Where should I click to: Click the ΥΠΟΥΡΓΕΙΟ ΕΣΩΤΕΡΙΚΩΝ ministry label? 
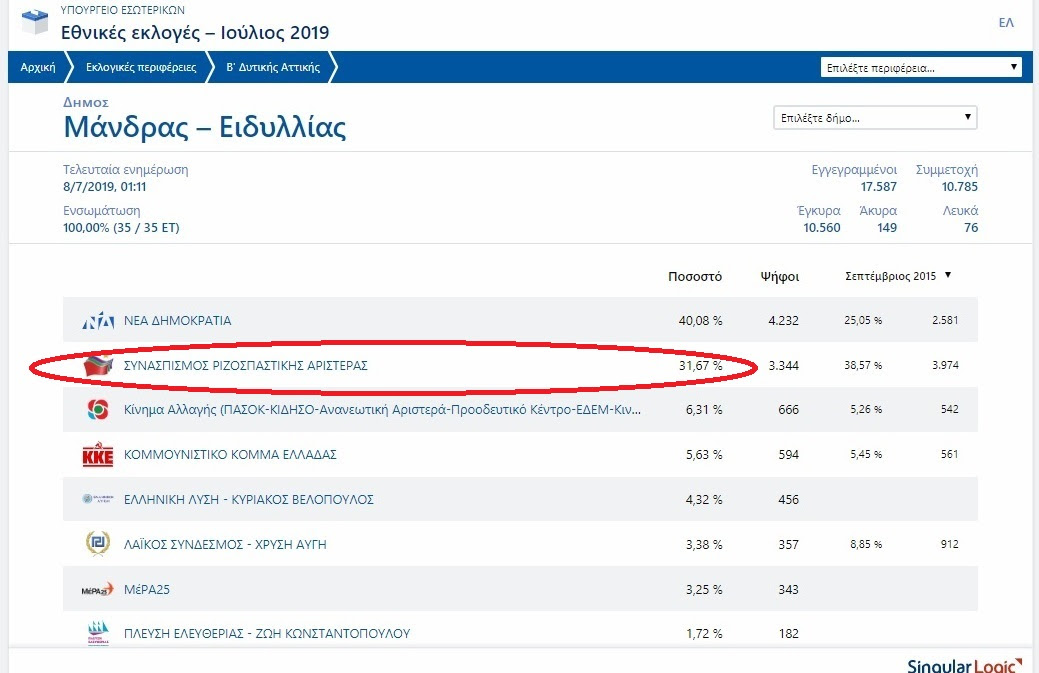click(x=123, y=10)
